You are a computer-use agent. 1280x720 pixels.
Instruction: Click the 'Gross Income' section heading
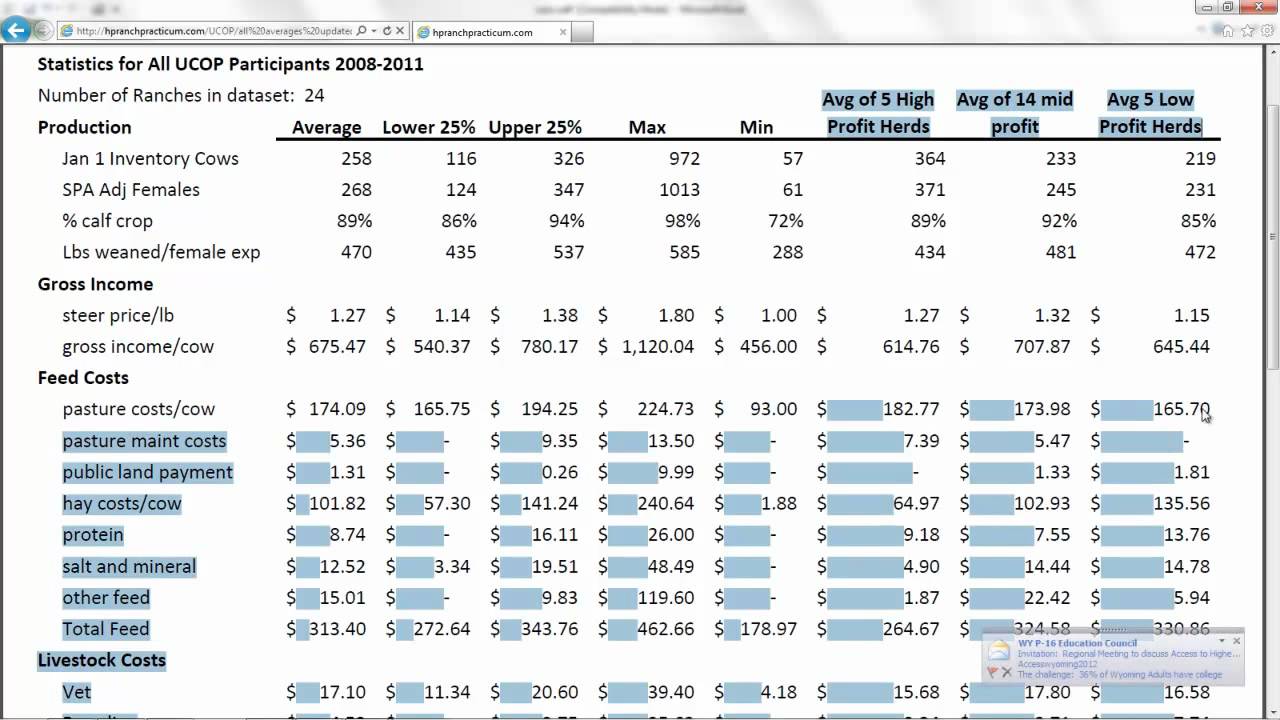click(95, 284)
